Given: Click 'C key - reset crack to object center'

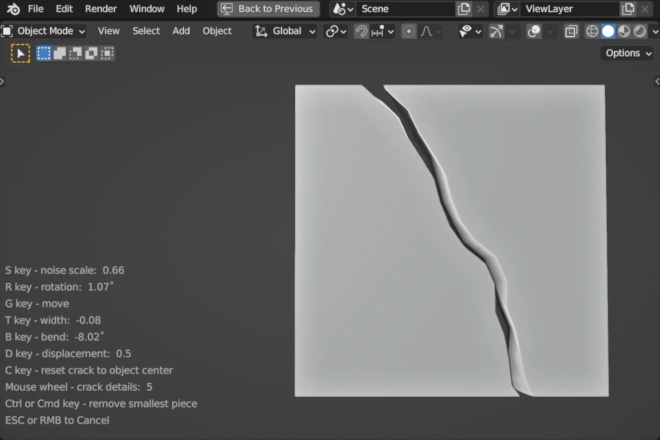Looking at the screenshot, I should click(x=89, y=370).
